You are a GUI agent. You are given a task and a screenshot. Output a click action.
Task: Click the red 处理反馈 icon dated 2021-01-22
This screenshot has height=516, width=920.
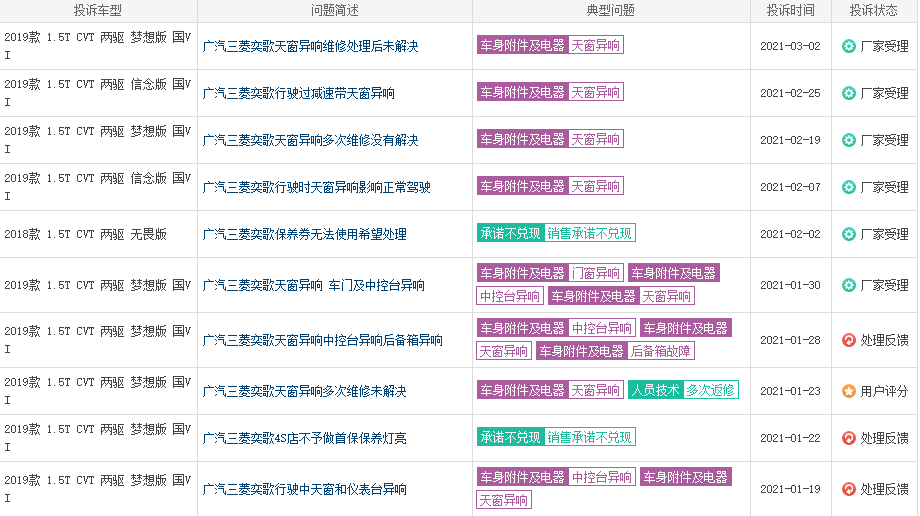click(x=848, y=438)
